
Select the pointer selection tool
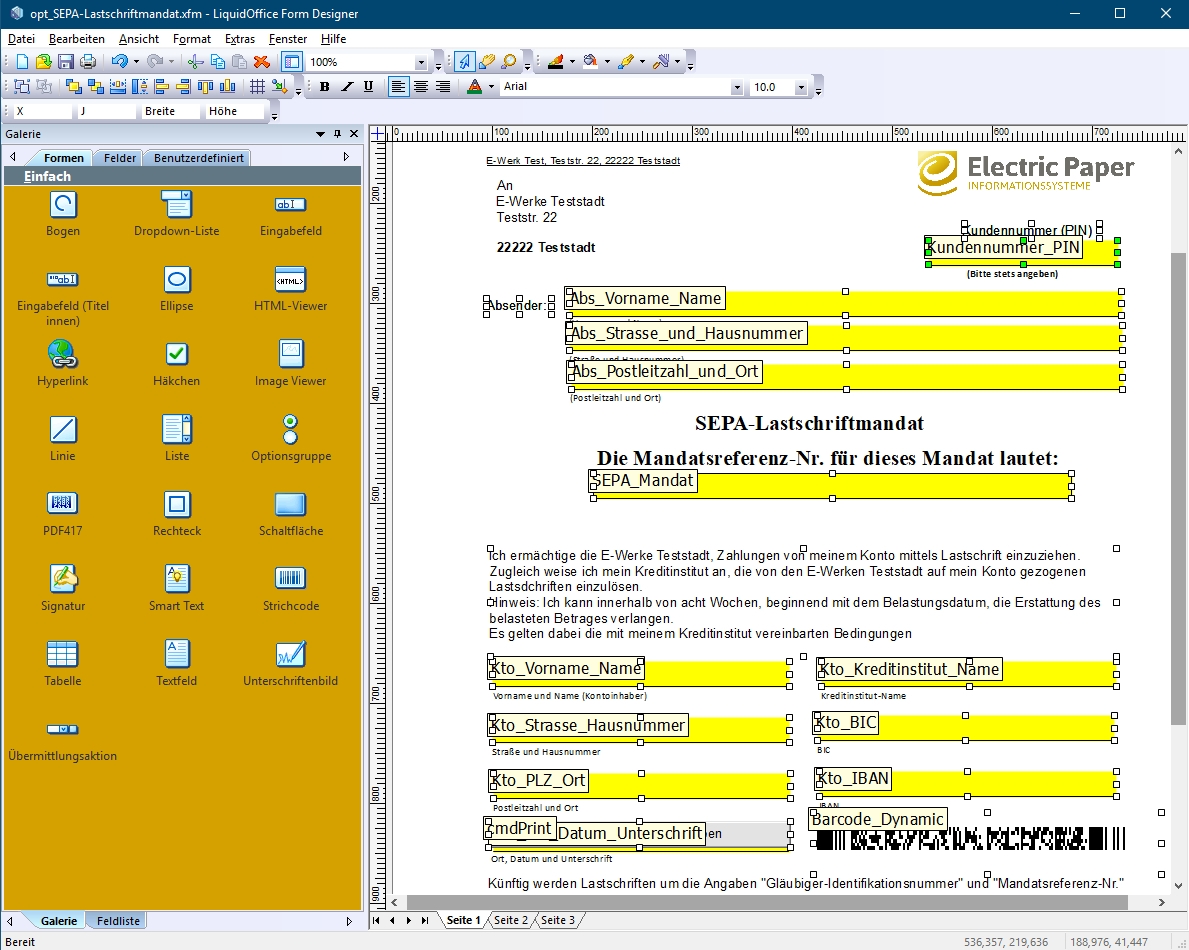coord(464,62)
